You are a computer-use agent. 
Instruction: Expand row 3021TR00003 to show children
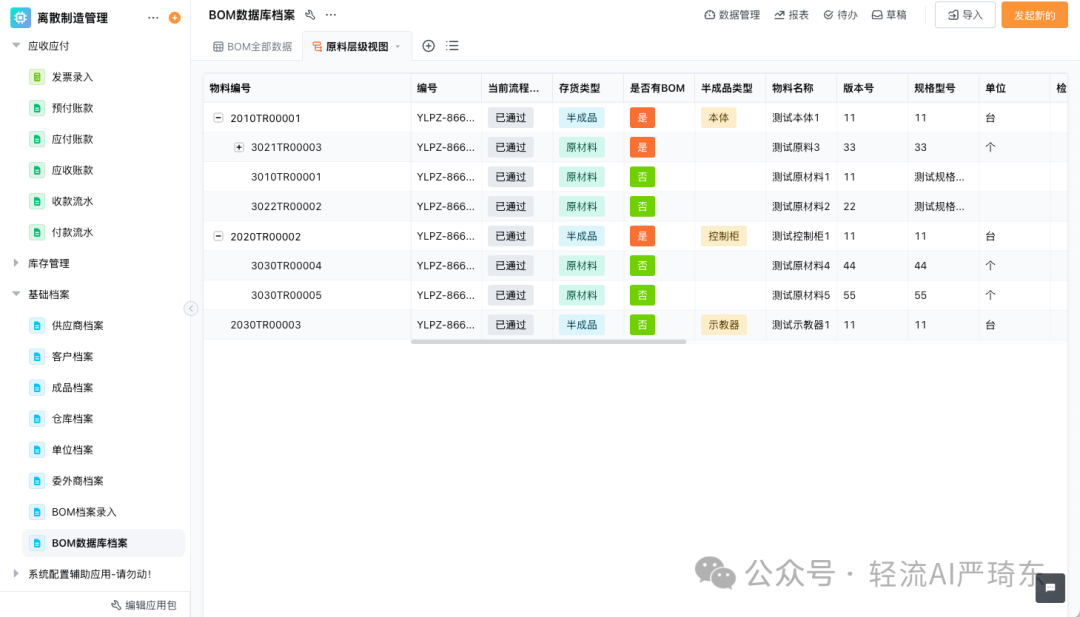239,147
